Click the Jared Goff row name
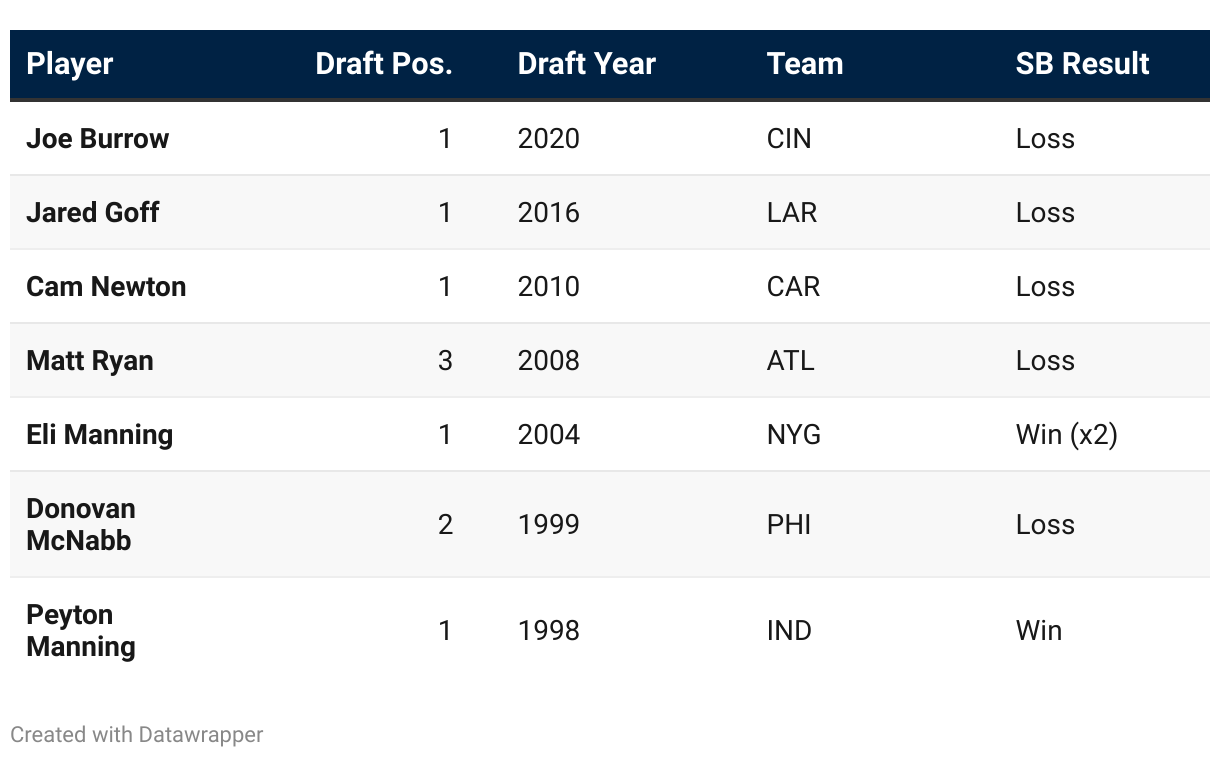The height and width of the screenshot is (758, 1220). pos(93,212)
